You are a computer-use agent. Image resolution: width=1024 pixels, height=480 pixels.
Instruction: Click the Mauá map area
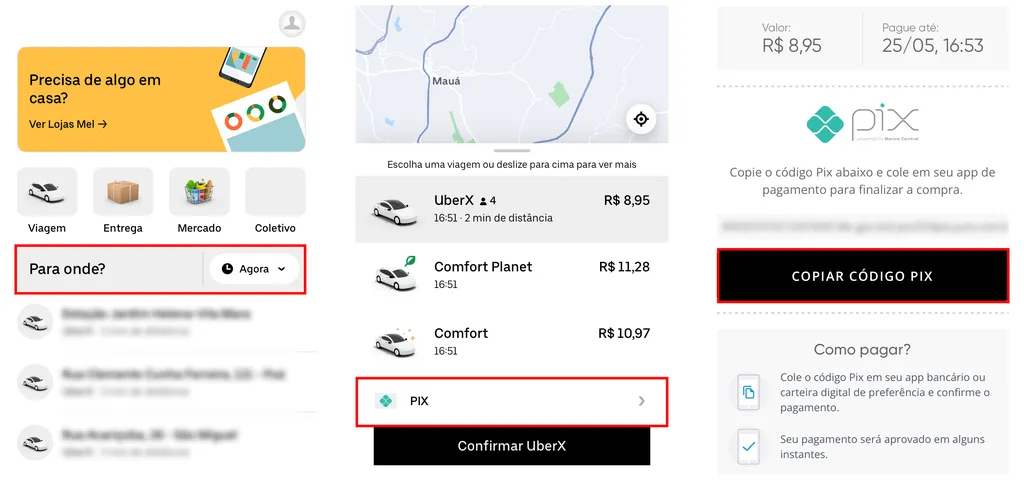tap(445, 82)
